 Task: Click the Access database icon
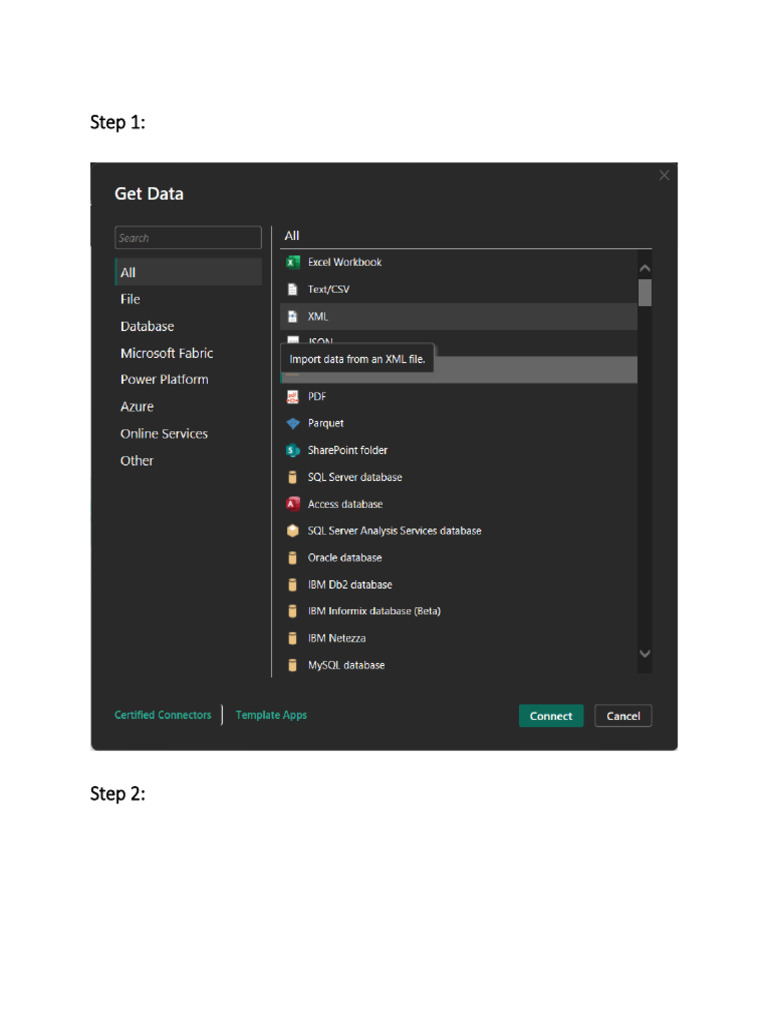[x=293, y=504]
